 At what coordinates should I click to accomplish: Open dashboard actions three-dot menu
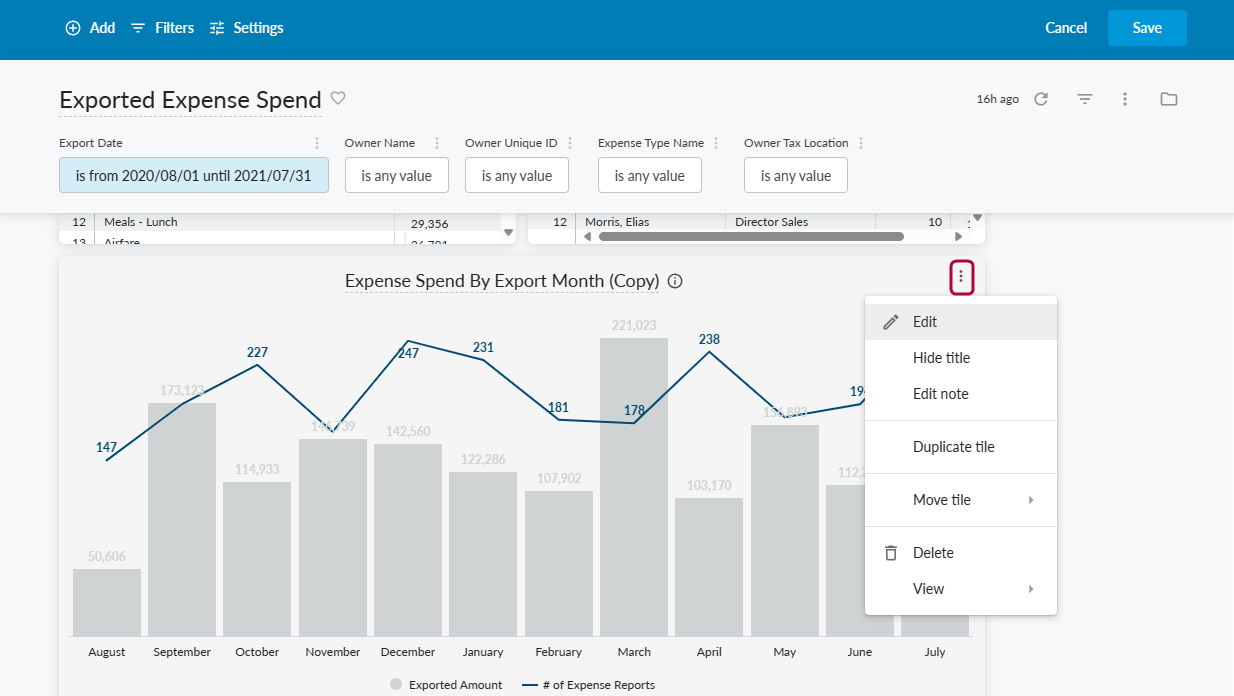[1125, 99]
